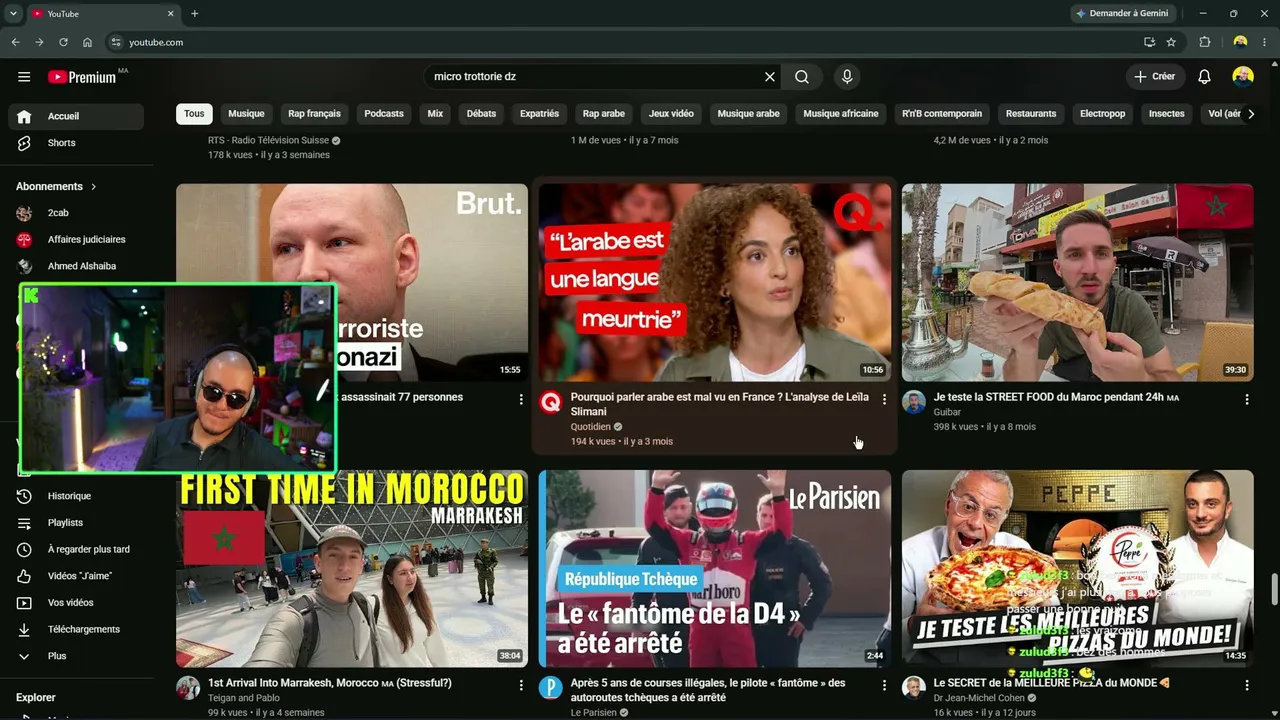Clear the search box with the X

pos(770,77)
